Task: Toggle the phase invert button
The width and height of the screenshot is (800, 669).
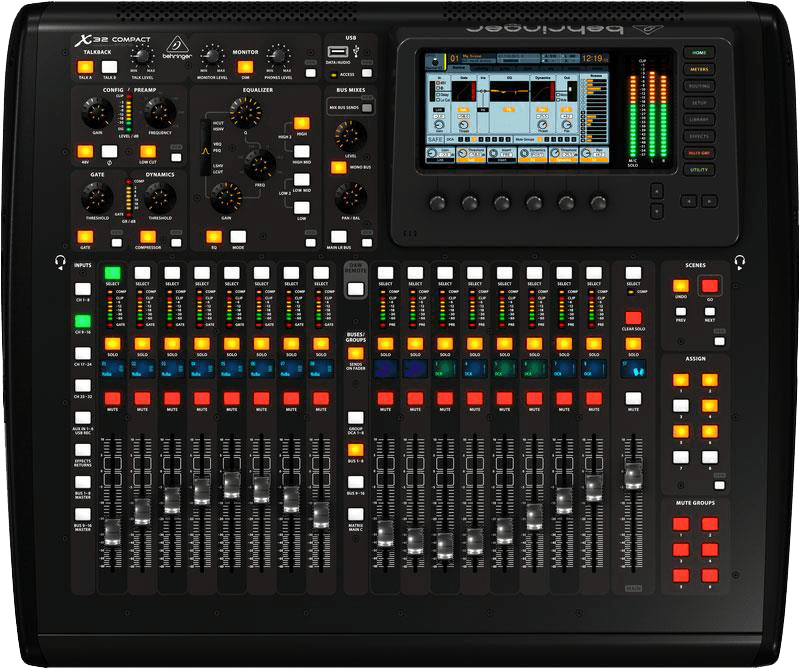Action: (109, 152)
